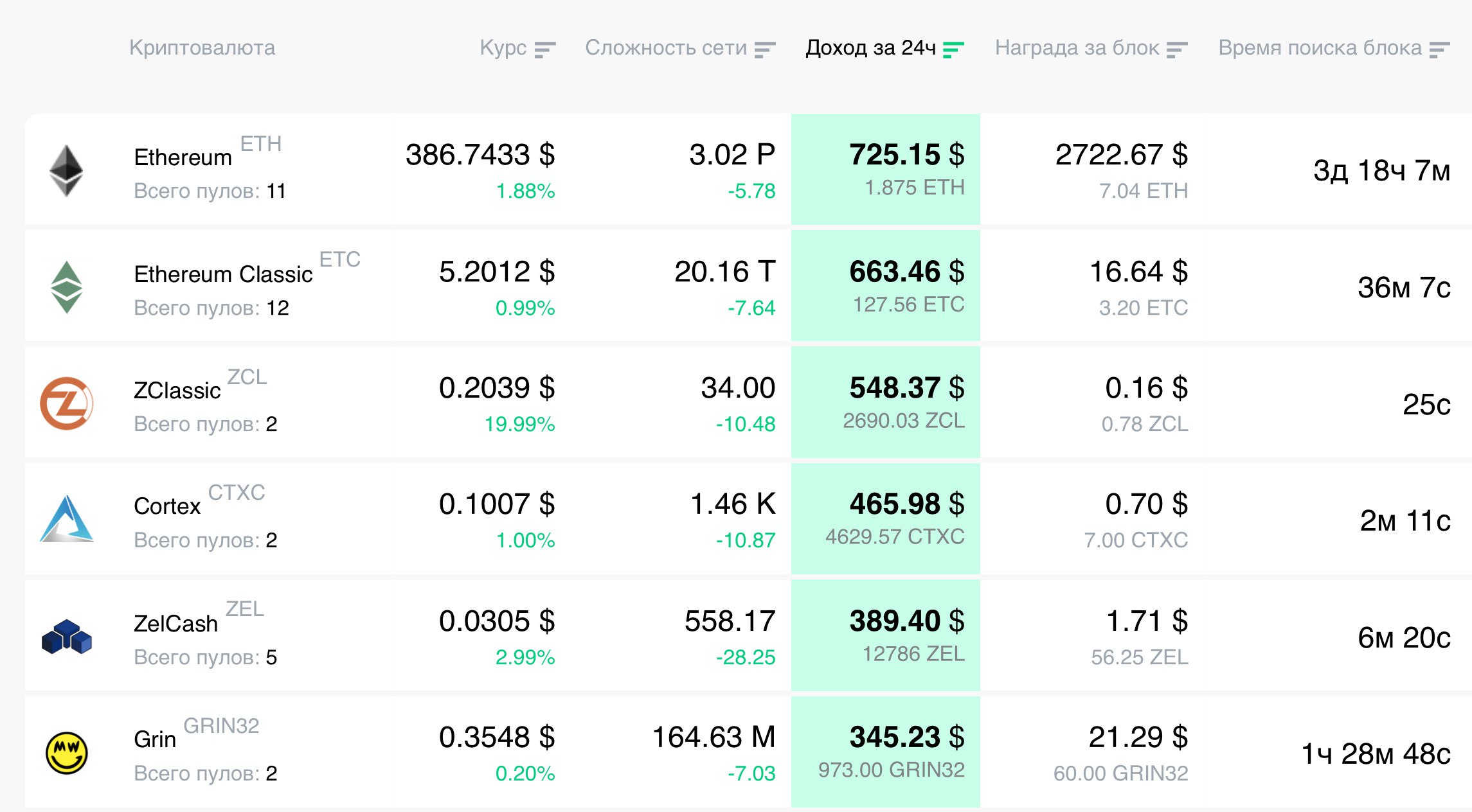Click the Награда за блок header text
Image resolution: width=1472 pixels, height=812 pixels.
(x=1077, y=48)
